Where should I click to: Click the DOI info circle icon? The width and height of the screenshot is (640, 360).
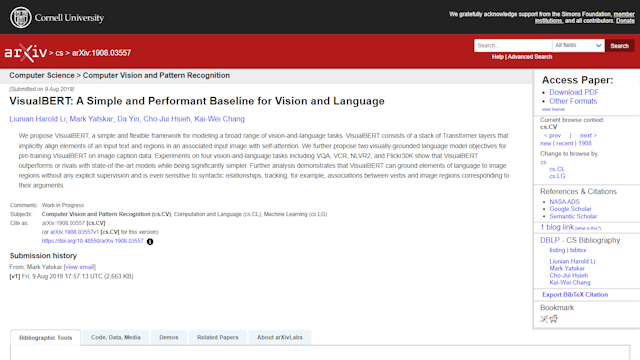(x=150, y=242)
